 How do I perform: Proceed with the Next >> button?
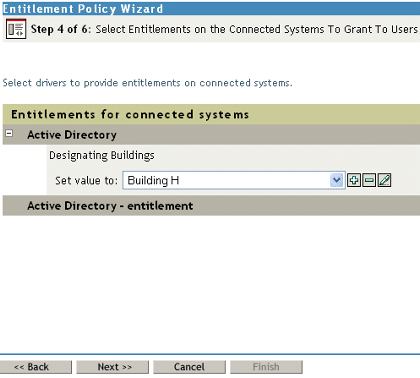click(x=113, y=367)
